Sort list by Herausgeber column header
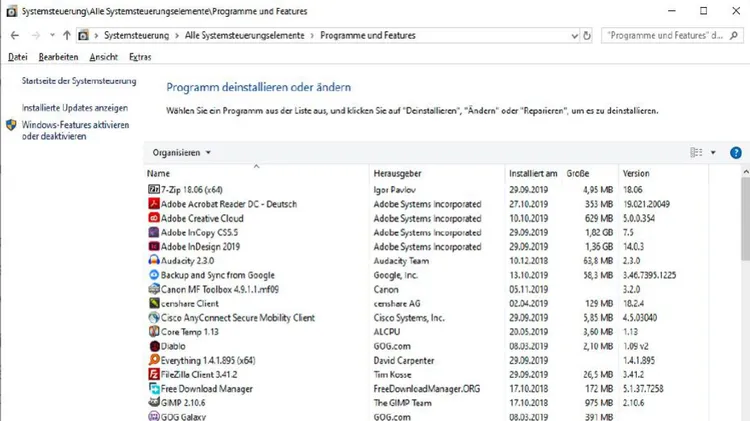This screenshot has height=421, width=750. [437, 173]
